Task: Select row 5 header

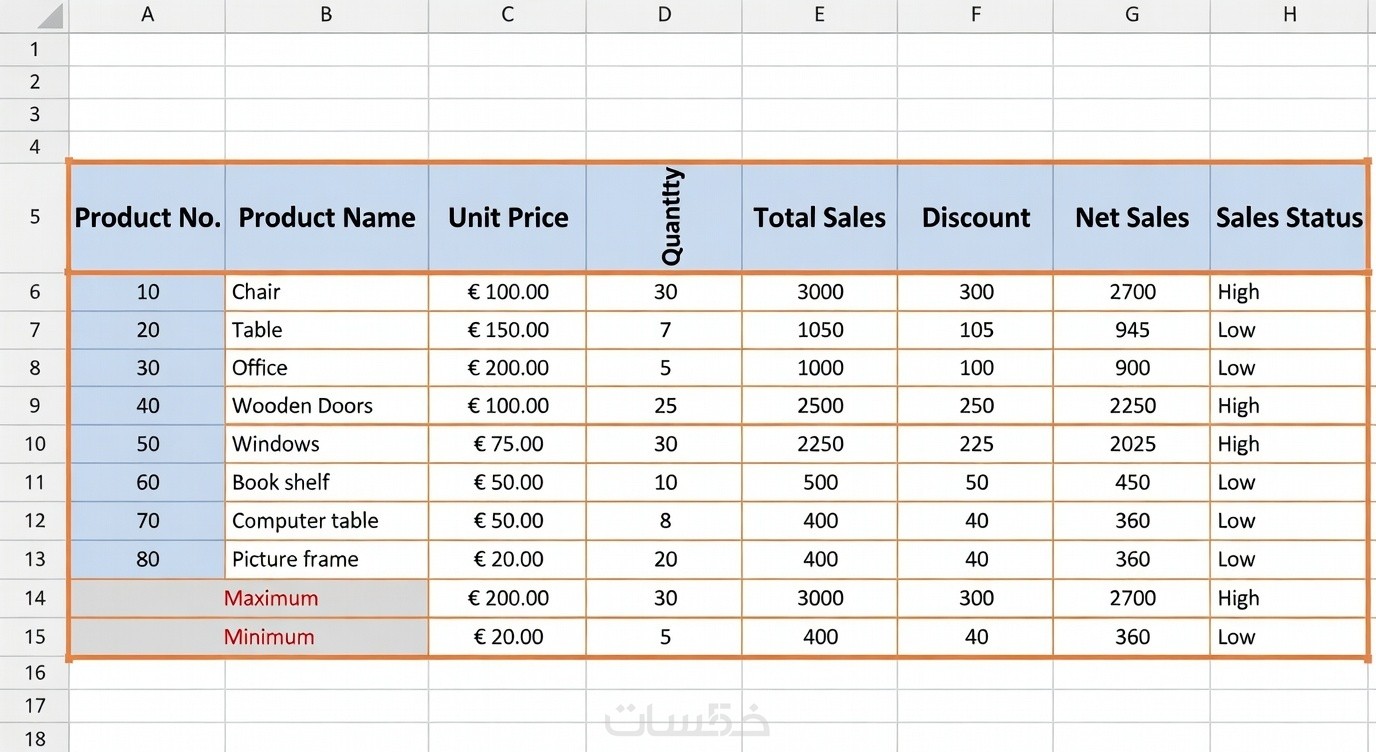Action: (x=34, y=216)
